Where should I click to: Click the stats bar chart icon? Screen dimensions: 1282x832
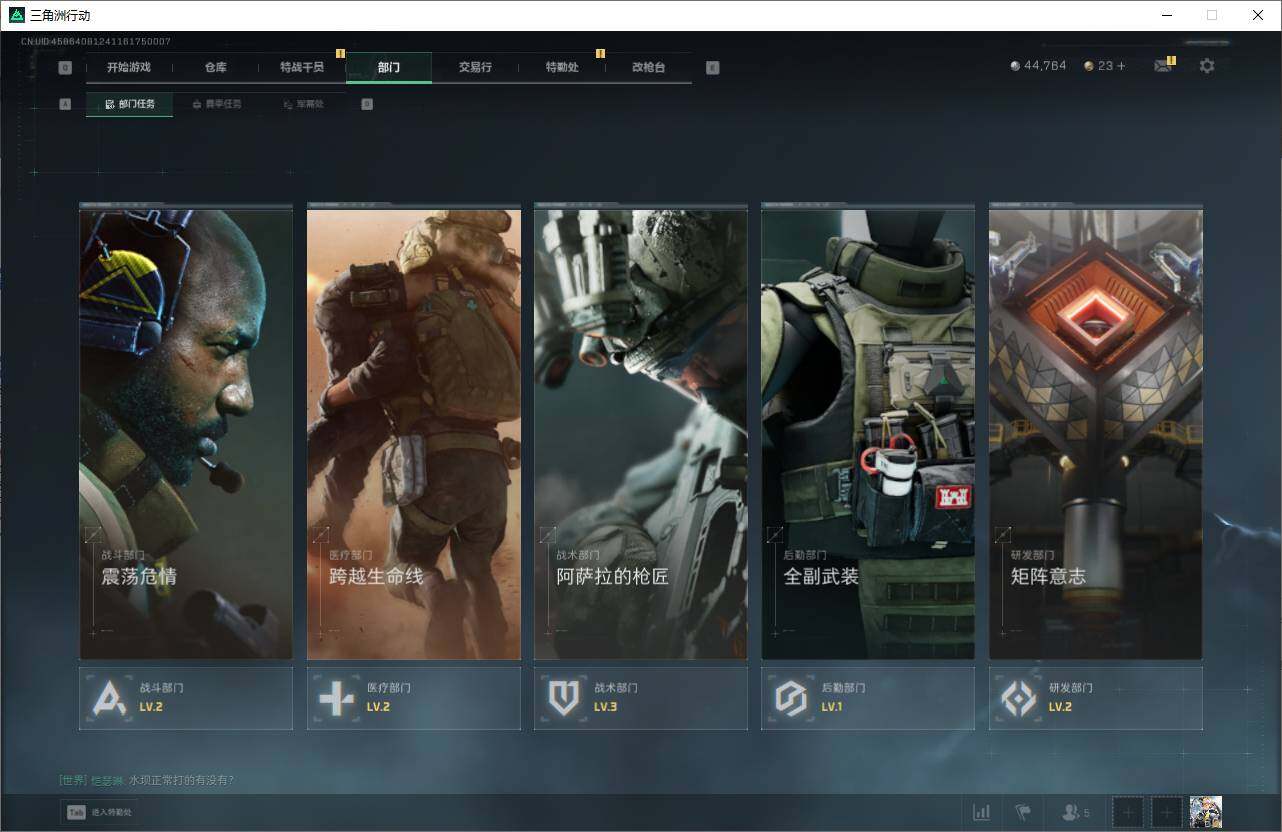982,812
